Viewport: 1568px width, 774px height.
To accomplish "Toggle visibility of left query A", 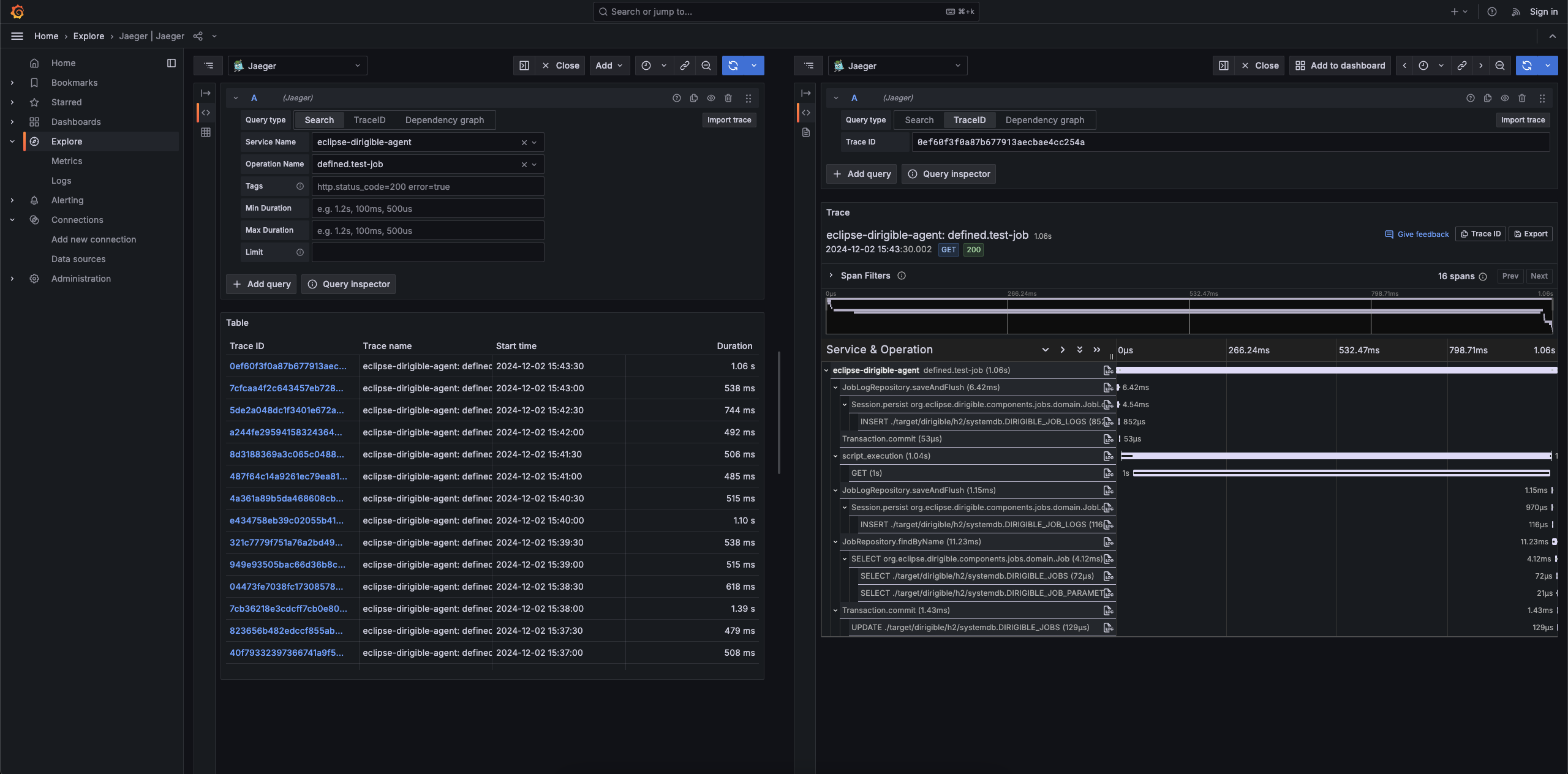I will coord(711,98).
